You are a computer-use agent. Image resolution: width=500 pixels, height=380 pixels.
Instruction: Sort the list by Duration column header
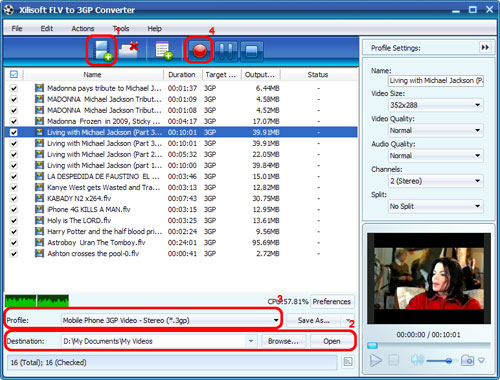[183, 75]
